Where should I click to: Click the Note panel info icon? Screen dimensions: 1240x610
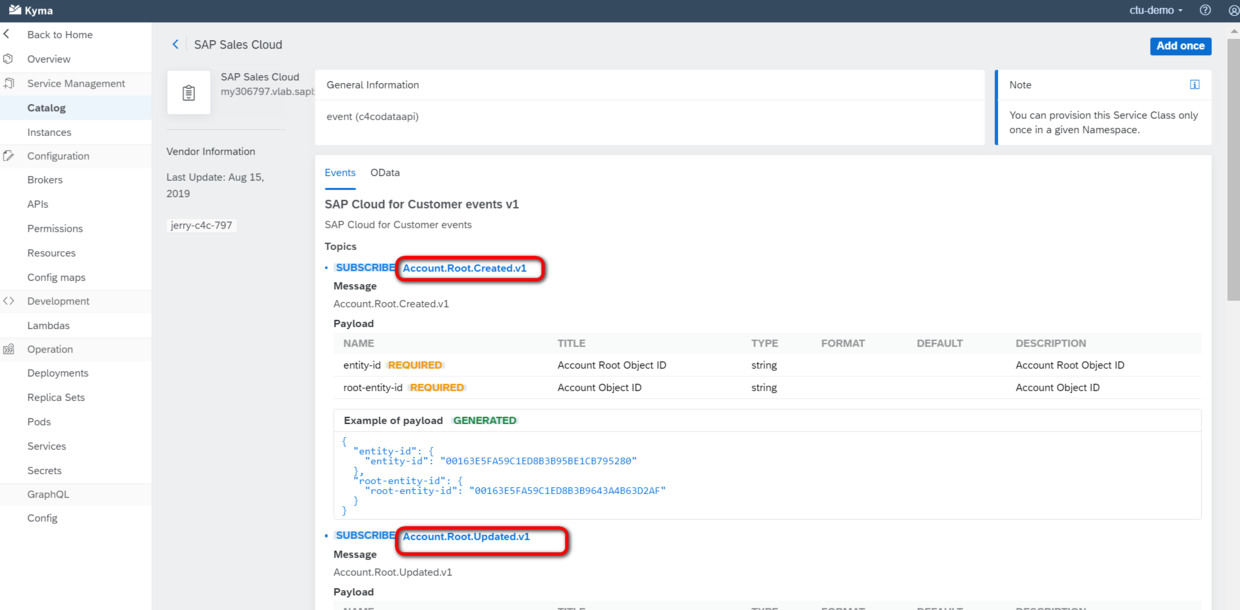tap(1194, 85)
